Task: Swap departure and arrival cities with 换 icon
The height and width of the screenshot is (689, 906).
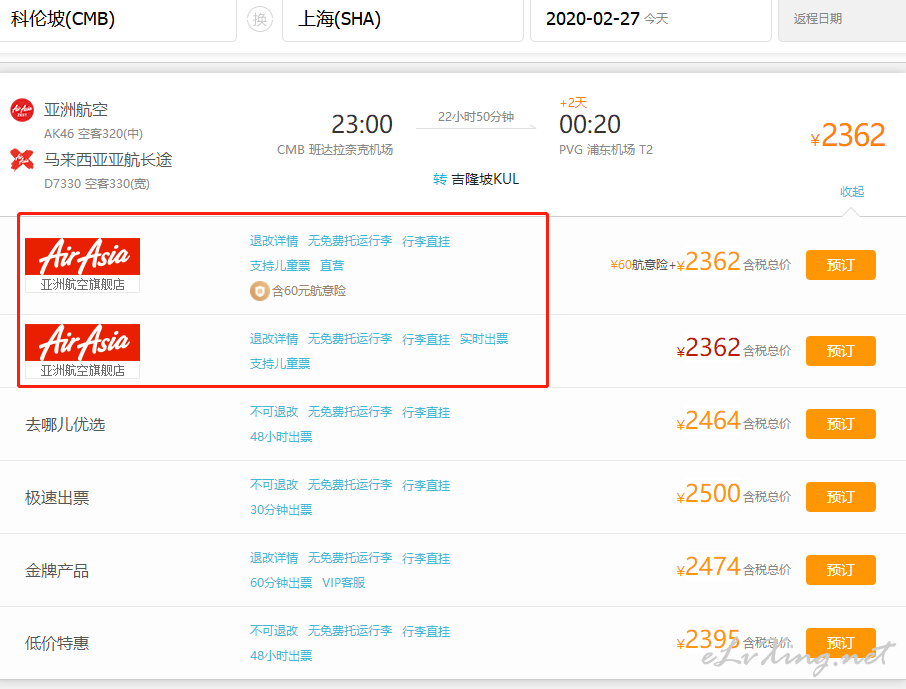Action: coord(259,19)
